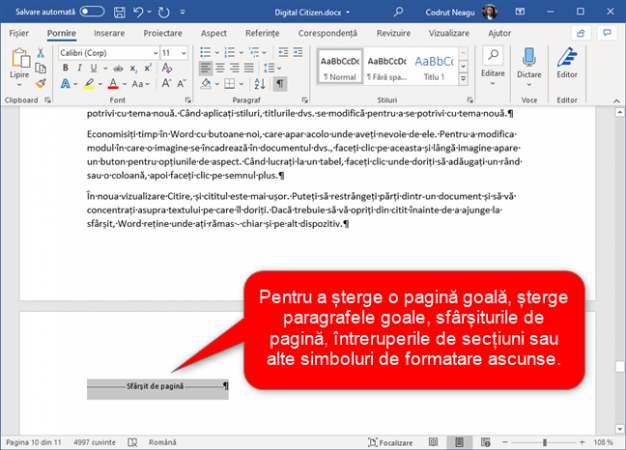Click the Save floppy disk icon
The image size is (626, 450).
click(x=119, y=12)
